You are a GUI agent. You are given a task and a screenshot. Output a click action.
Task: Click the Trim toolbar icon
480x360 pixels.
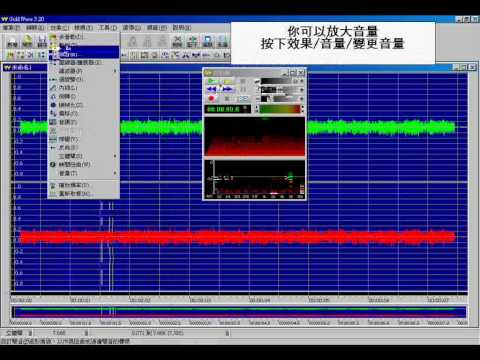pyautogui.click(x=192, y=41)
